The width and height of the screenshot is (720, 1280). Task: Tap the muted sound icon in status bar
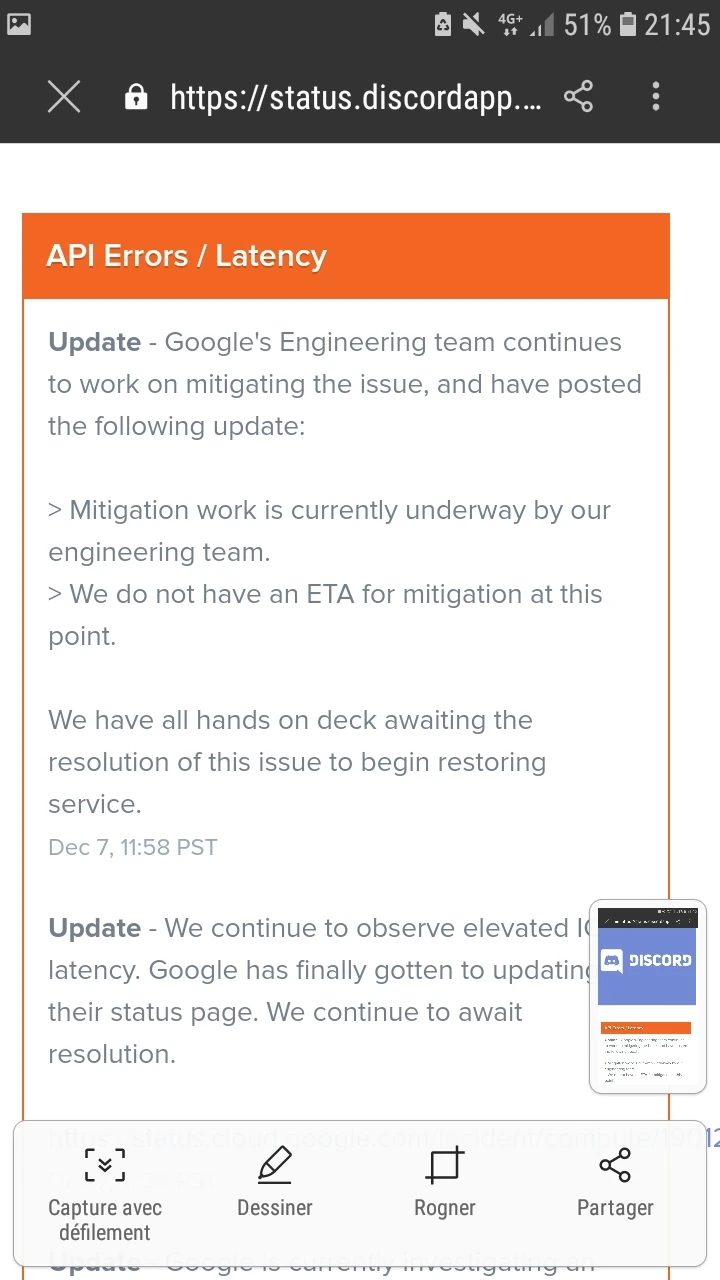click(x=473, y=24)
